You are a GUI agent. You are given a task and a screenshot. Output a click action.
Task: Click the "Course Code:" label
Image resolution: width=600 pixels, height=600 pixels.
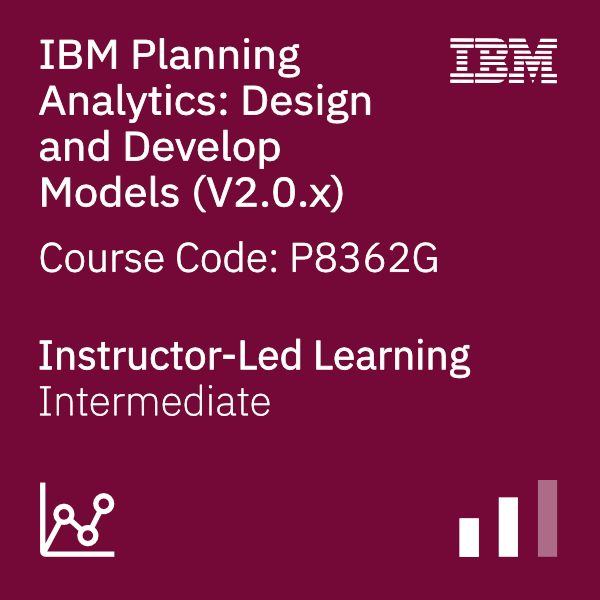[159, 259]
